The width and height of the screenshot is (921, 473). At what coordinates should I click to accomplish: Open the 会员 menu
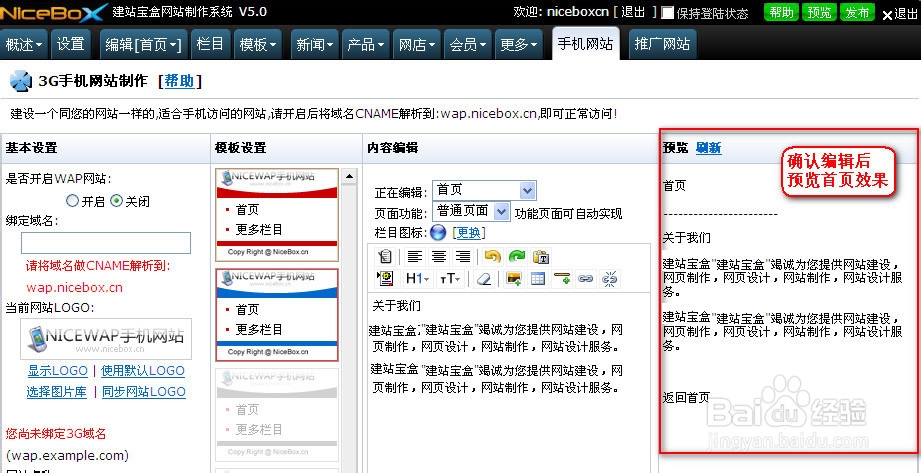(x=468, y=45)
